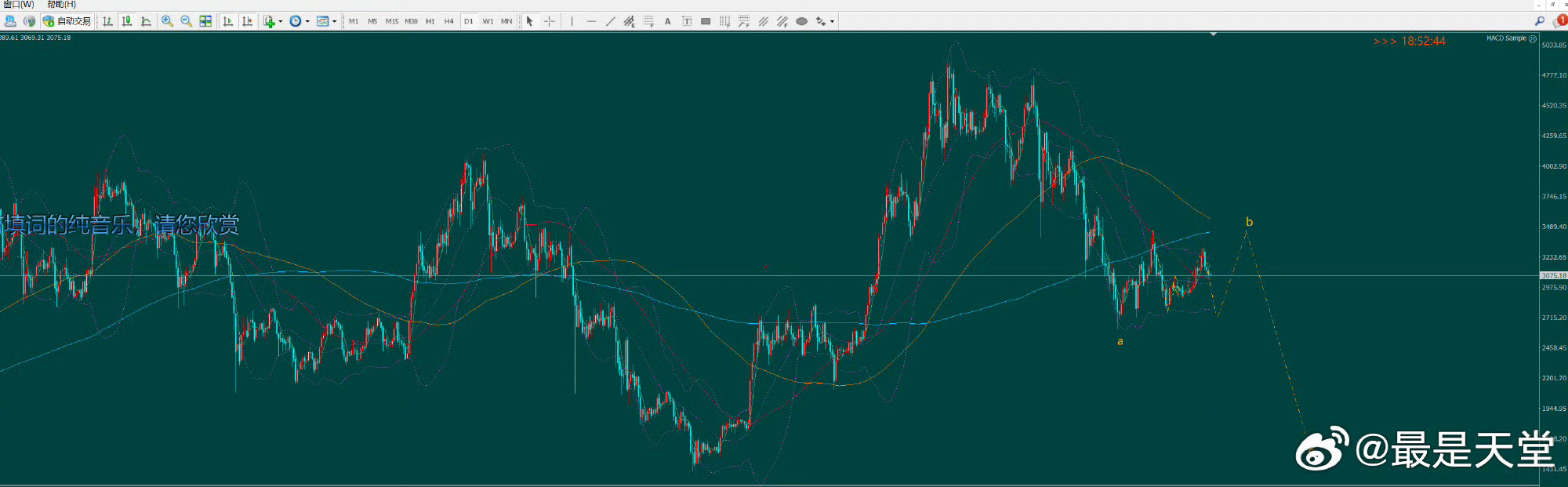Click the 5033.85 price scale value

pyautogui.click(x=1554, y=45)
